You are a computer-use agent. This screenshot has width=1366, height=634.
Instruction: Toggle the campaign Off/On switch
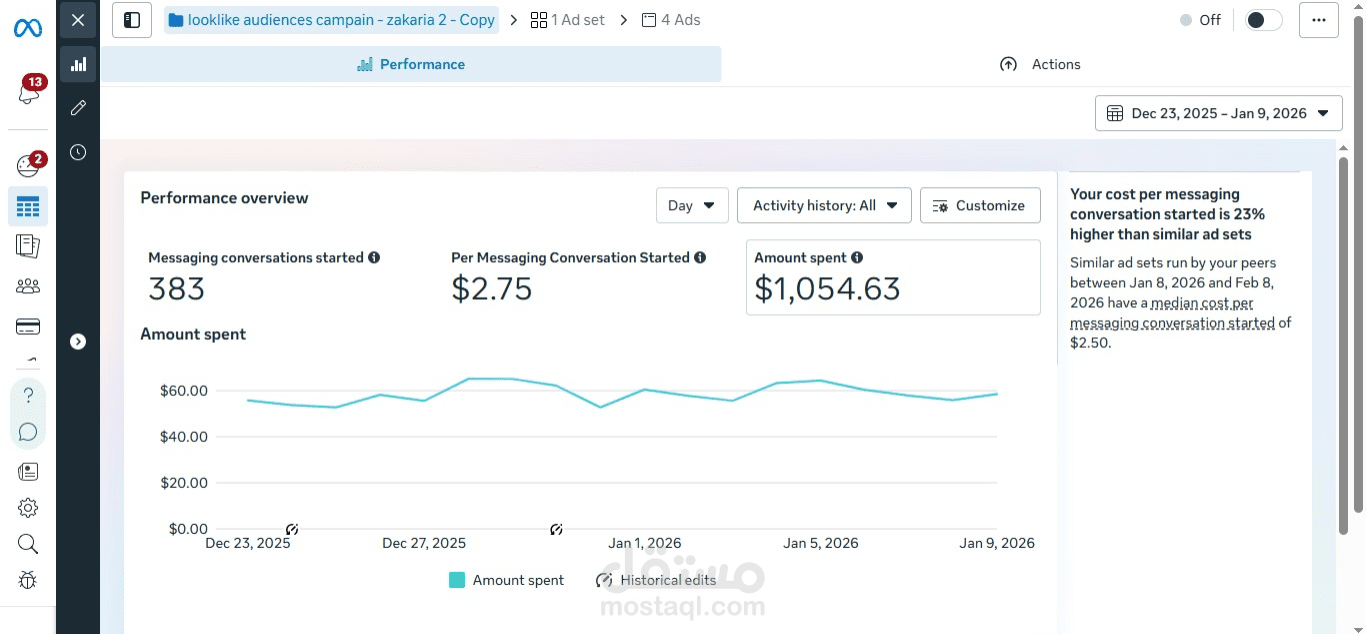[x=1263, y=20]
